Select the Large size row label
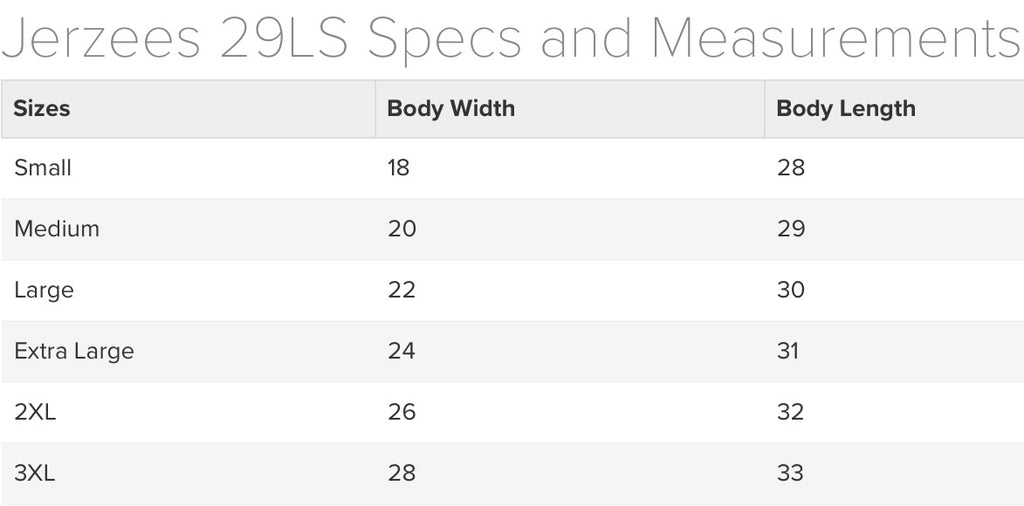 [x=44, y=291]
